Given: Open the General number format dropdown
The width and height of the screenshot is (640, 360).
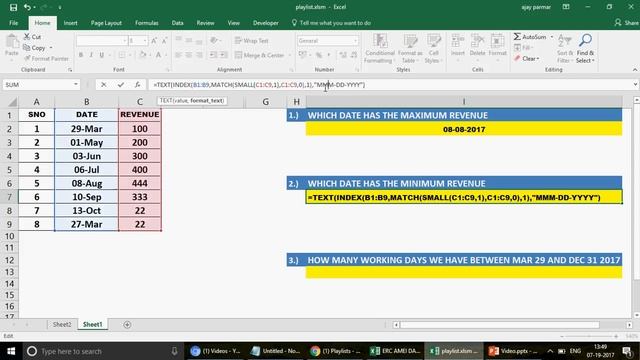Looking at the screenshot, I should (355, 40).
